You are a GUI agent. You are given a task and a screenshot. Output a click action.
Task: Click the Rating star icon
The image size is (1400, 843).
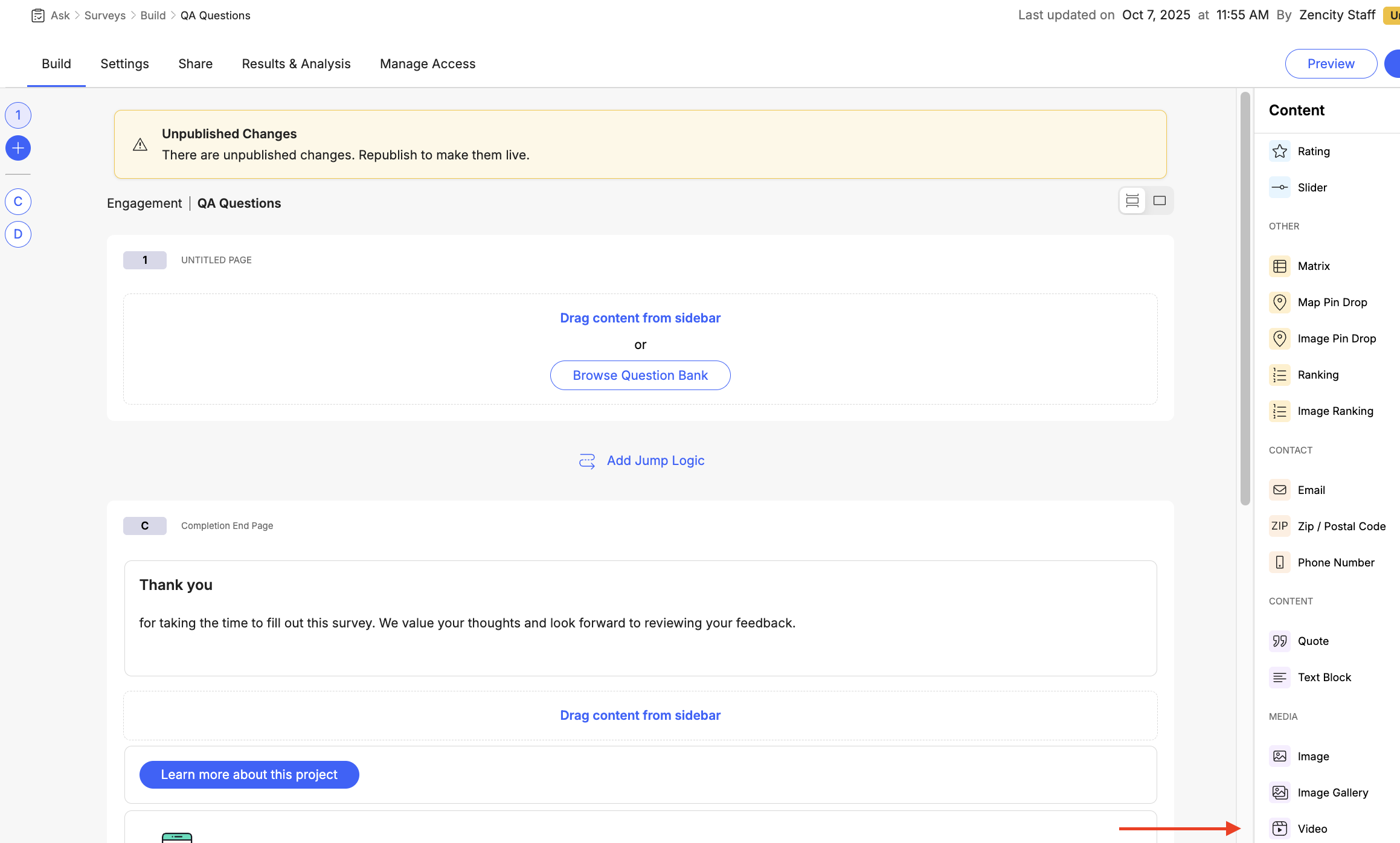[1279, 151]
